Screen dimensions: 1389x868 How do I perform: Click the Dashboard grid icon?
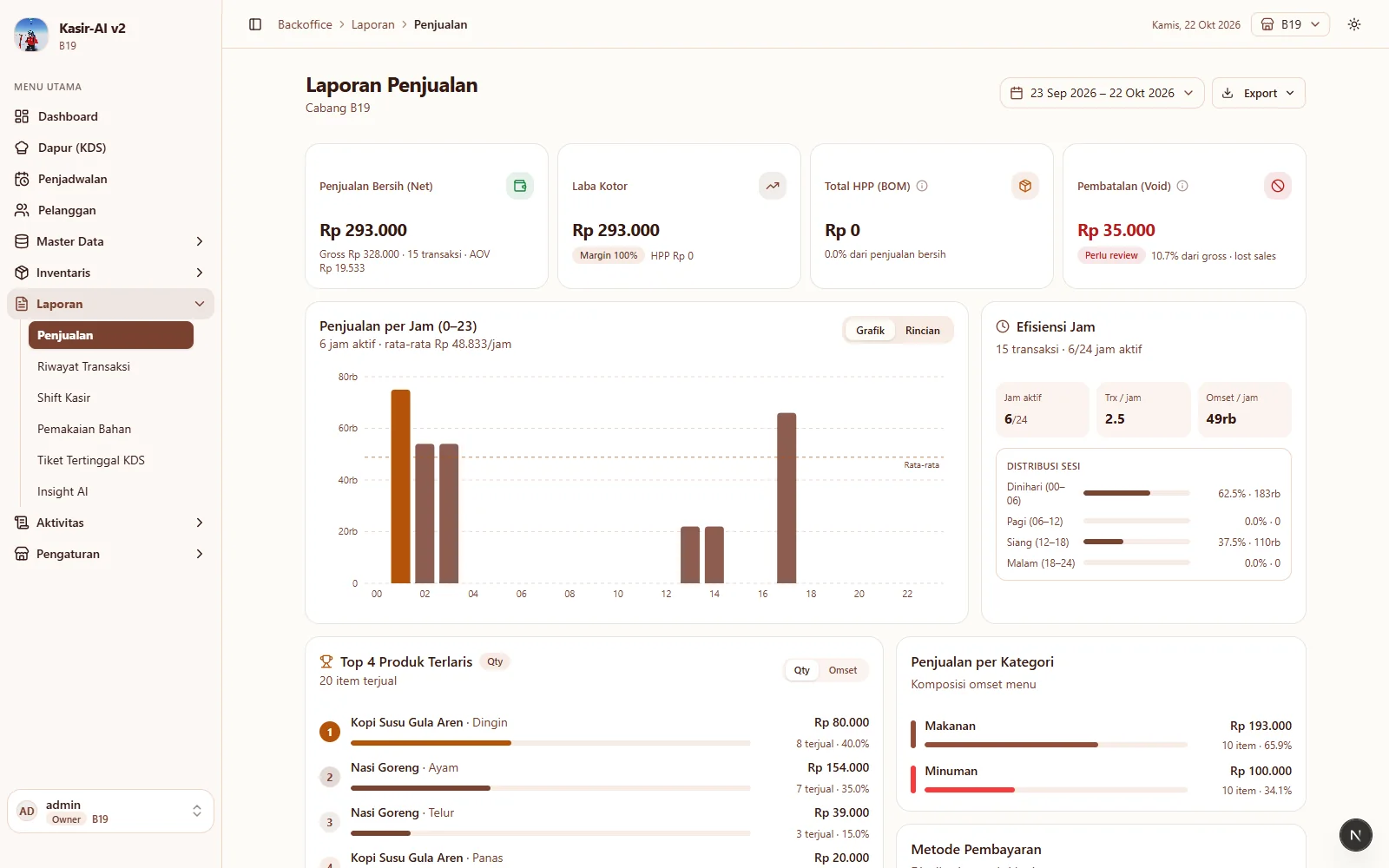22,116
